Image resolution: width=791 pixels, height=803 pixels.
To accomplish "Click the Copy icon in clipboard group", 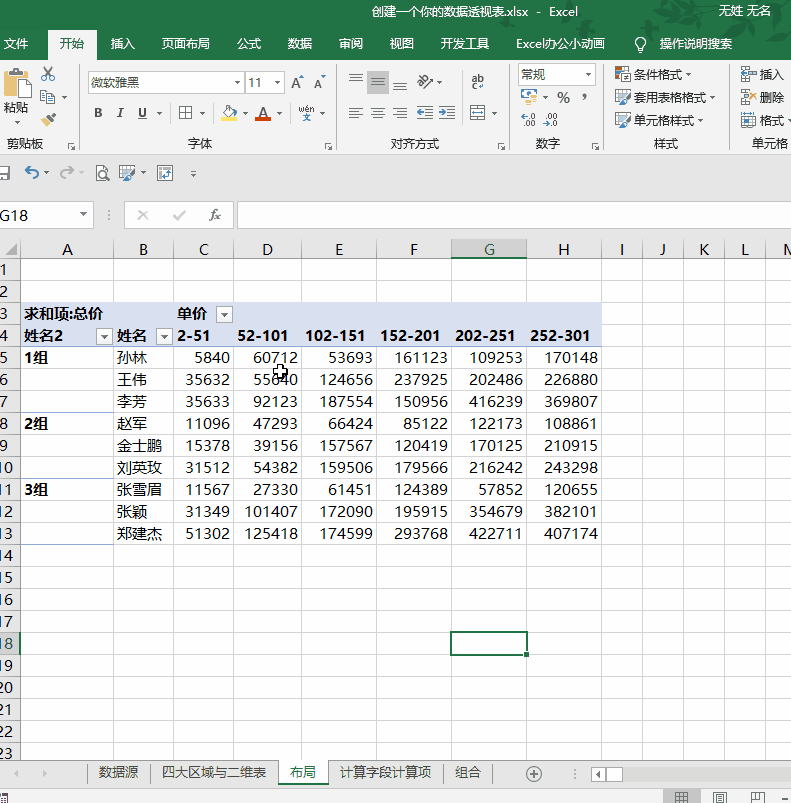I will 48,97.
